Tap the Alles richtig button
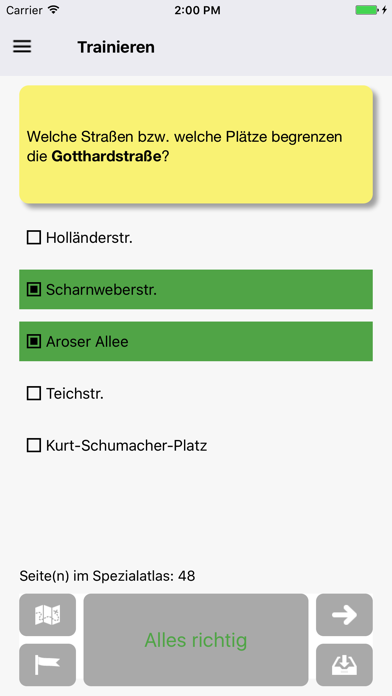392x696 pixels. coord(196,640)
